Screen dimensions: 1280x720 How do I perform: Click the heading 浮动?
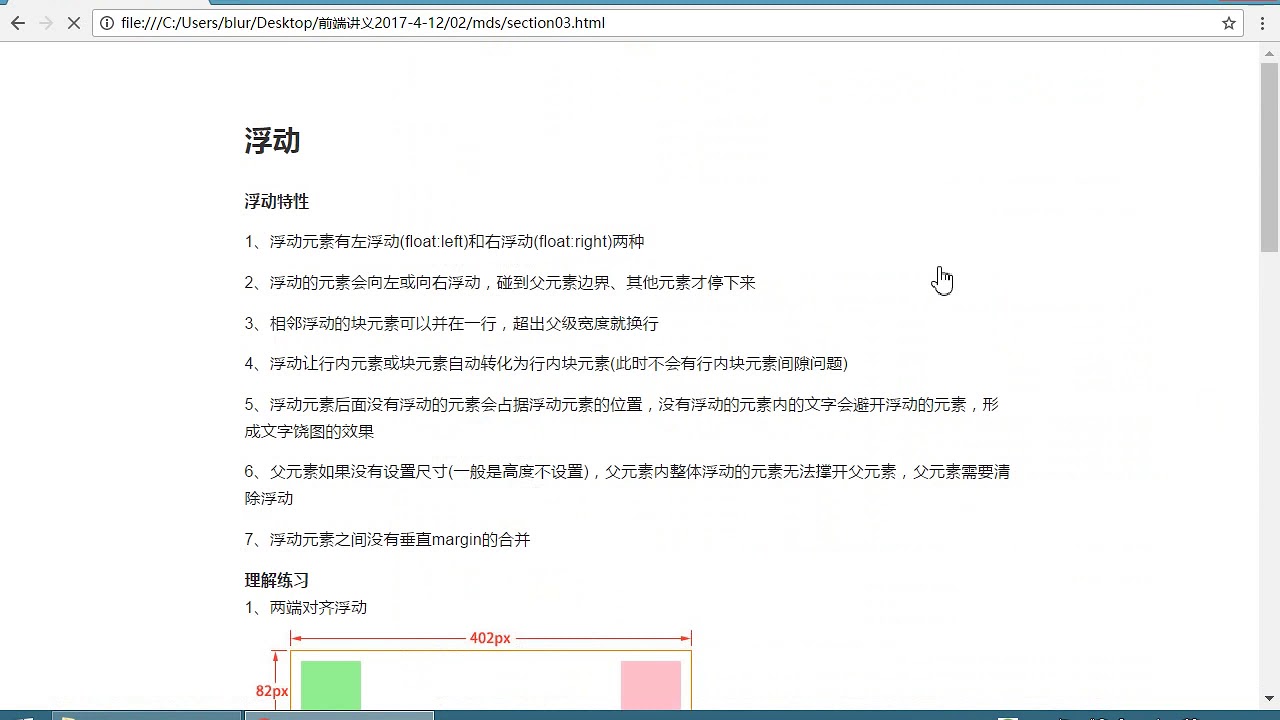272,141
